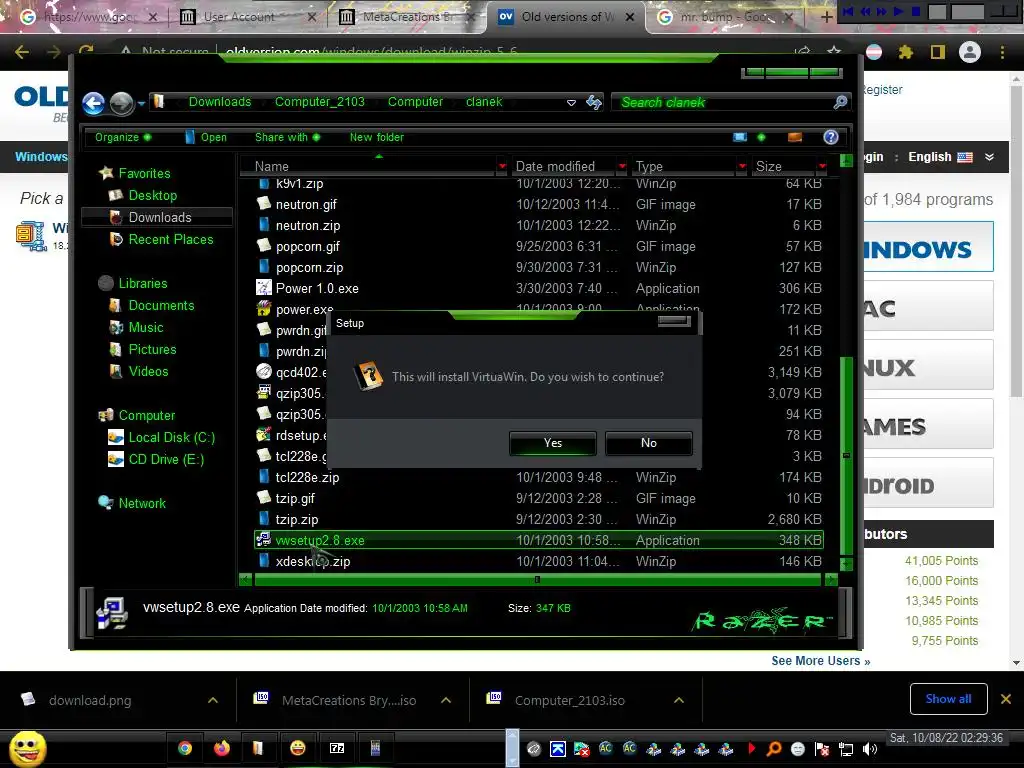
Task: Expand options for Computer_2103.iso download
Action: (679, 700)
